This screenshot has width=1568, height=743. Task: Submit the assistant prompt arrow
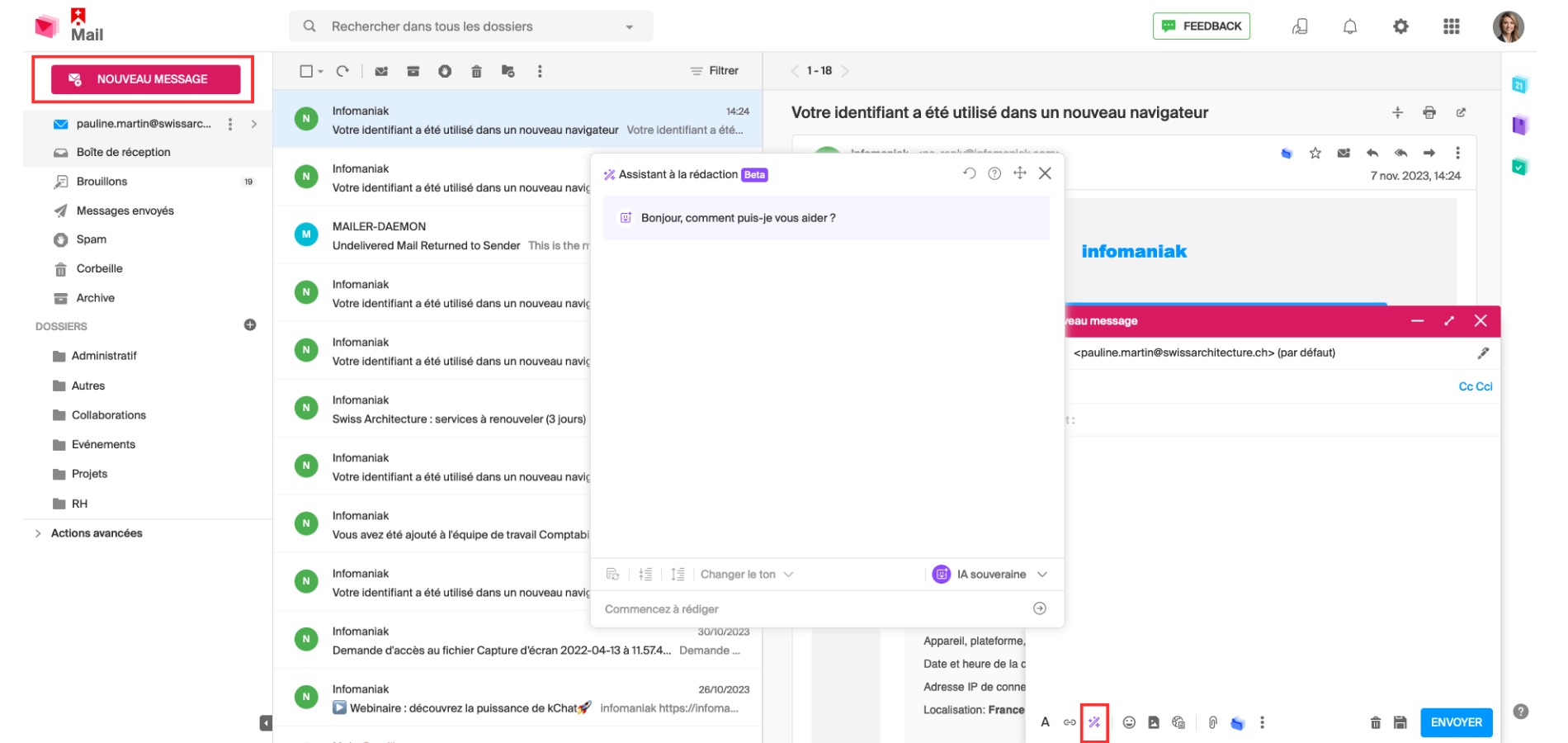(1040, 608)
